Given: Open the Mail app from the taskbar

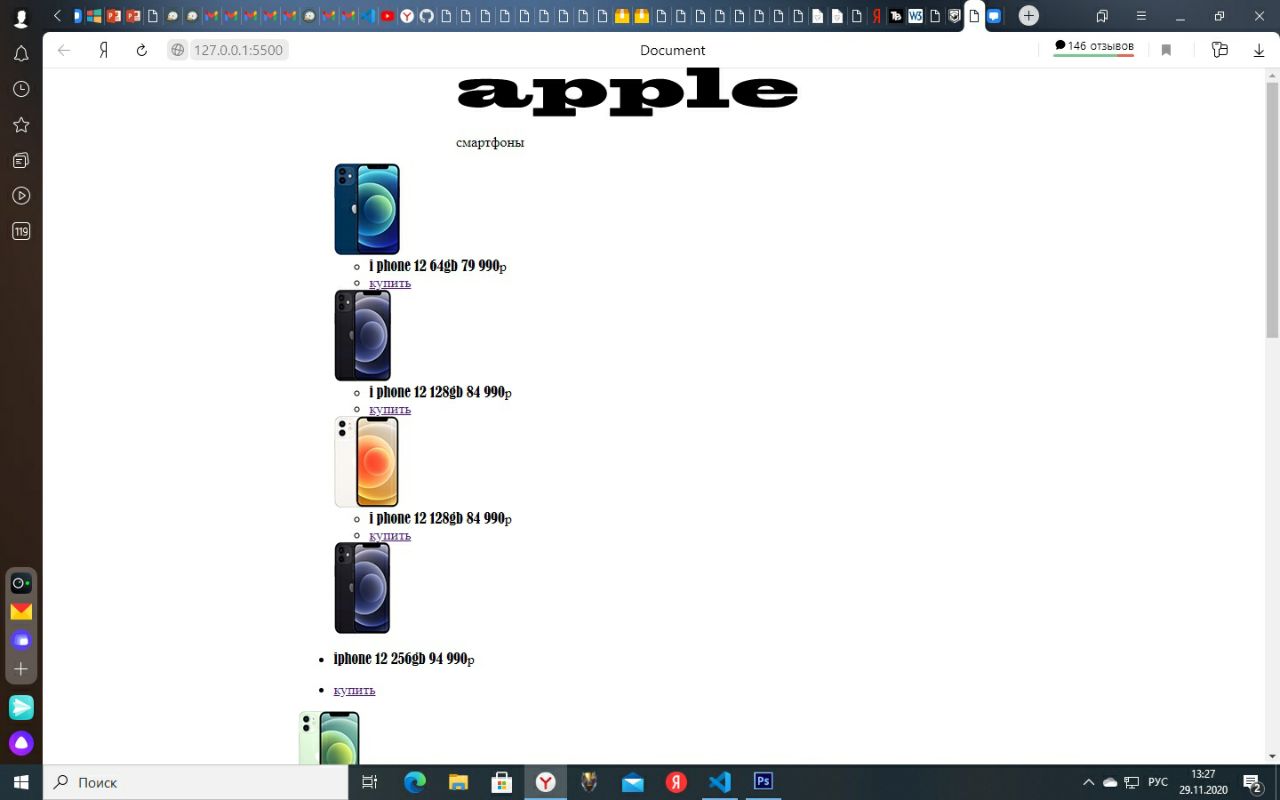Looking at the screenshot, I should 633,782.
